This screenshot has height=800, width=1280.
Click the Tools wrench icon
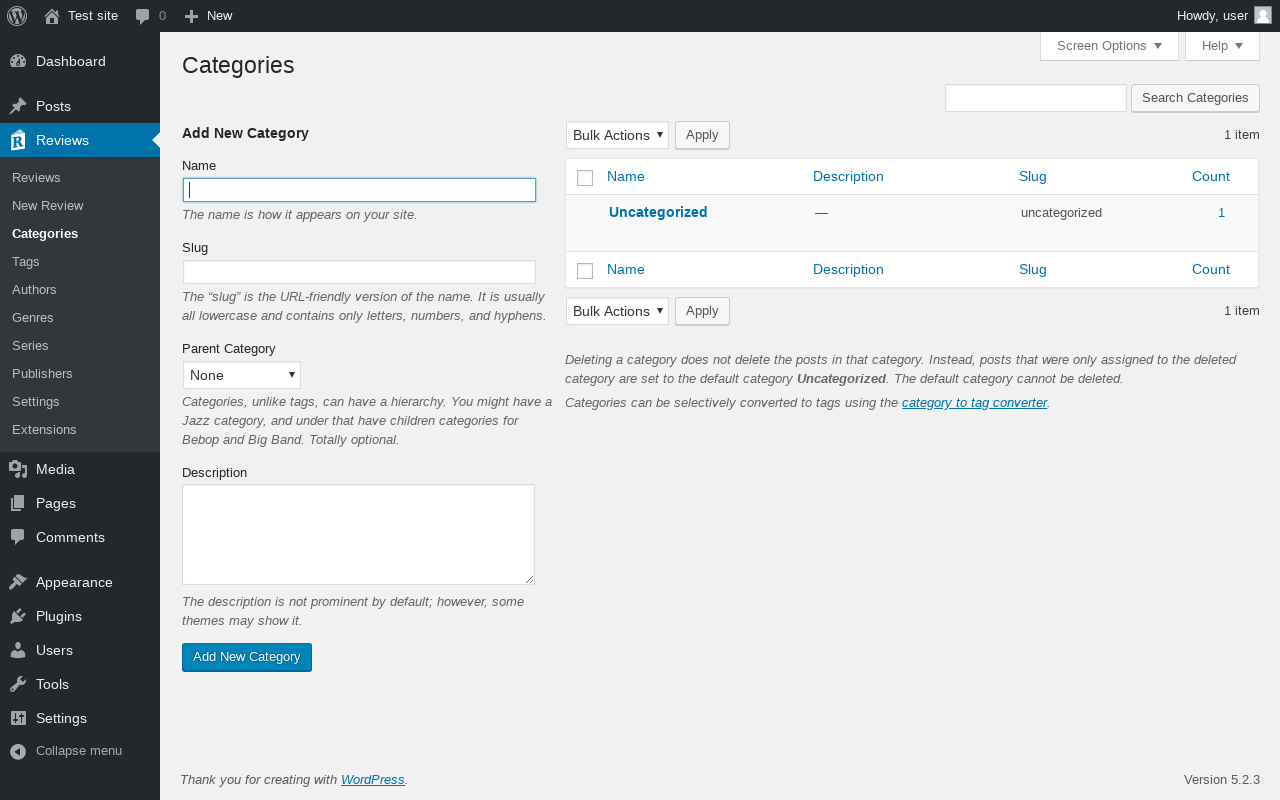click(18, 684)
